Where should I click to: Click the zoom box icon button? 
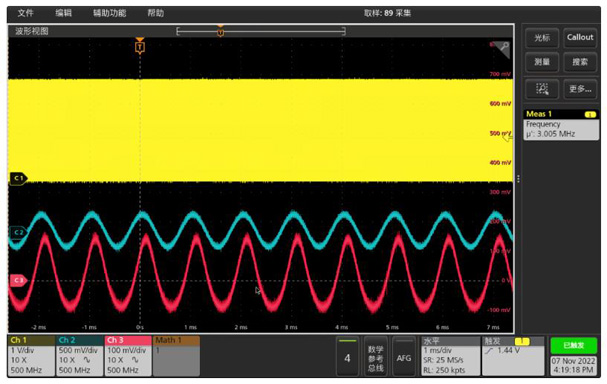pos(542,89)
